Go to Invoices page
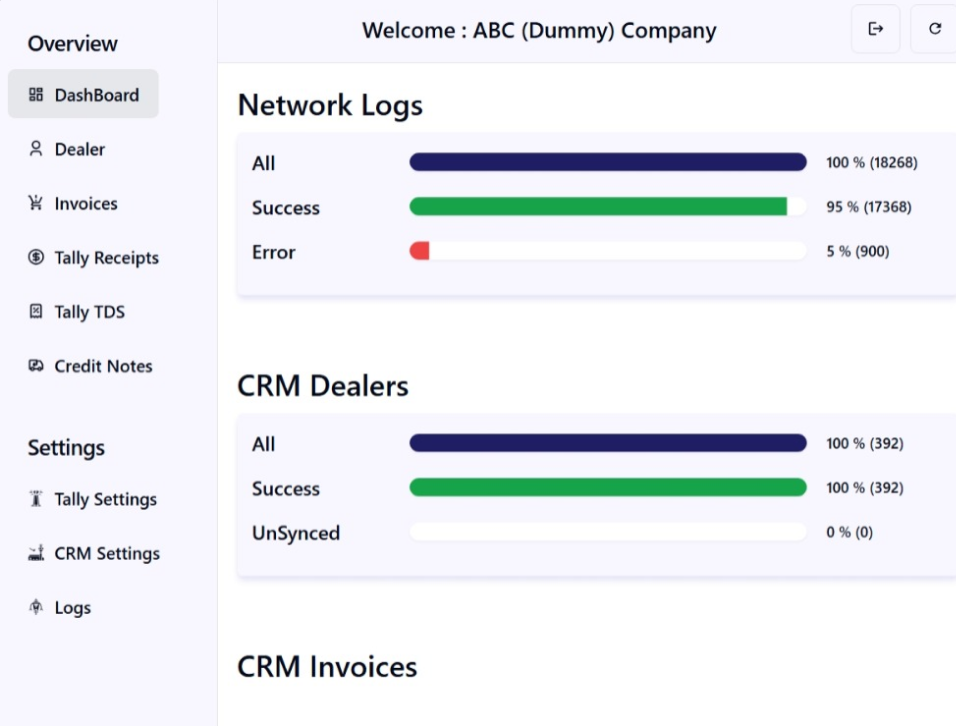Image resolution: width=956 pixels, height=726 pixels. [85, 203]
